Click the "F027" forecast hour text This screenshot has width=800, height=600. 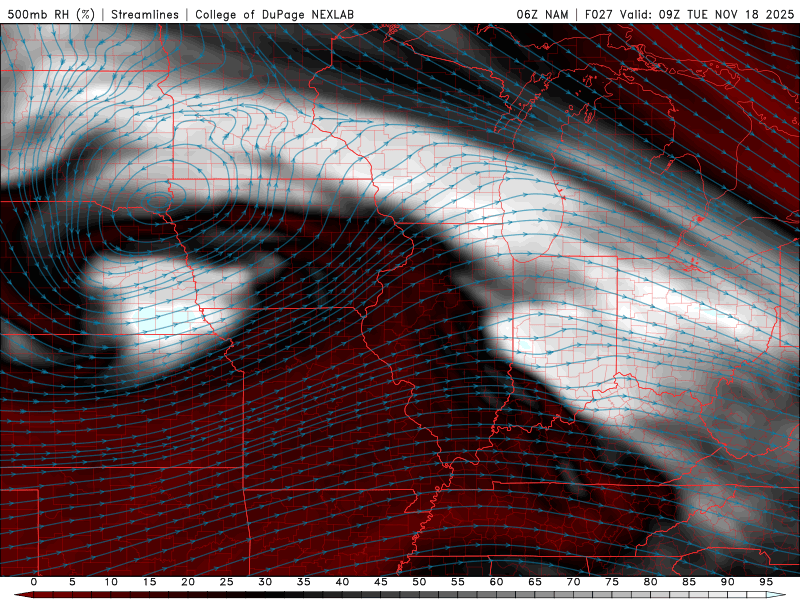click(x=599, y=14)
